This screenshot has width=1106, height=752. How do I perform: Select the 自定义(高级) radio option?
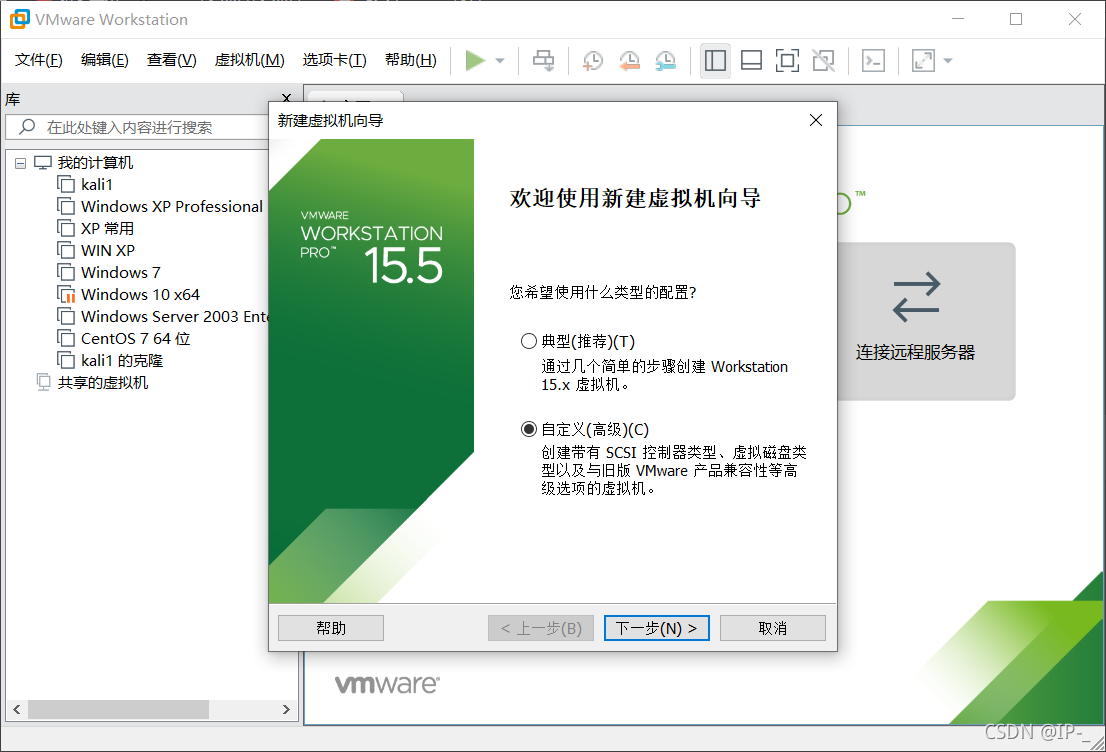pyautogui.click(x=528, y=429)
